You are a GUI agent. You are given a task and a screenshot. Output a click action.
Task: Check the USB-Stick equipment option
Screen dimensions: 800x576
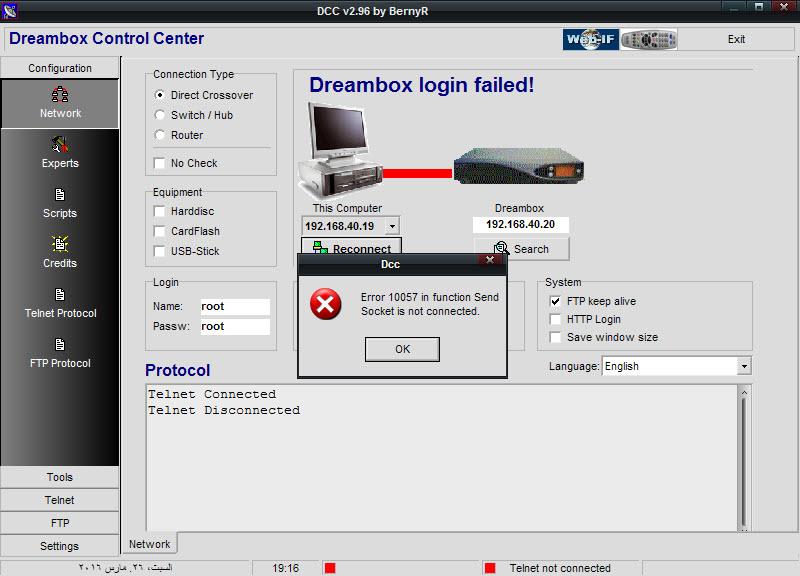pyautogui.click(x=160, y=251)
